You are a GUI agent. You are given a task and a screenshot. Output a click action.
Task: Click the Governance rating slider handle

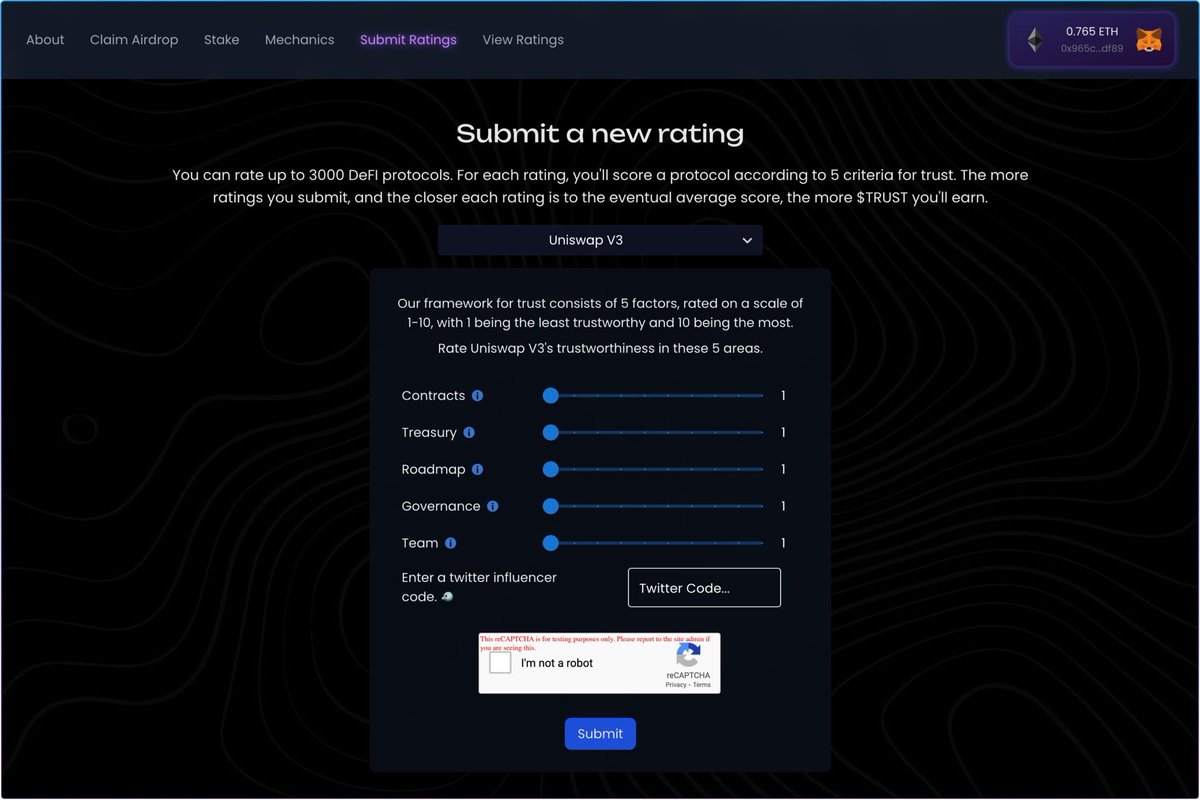tap(550, 506)
